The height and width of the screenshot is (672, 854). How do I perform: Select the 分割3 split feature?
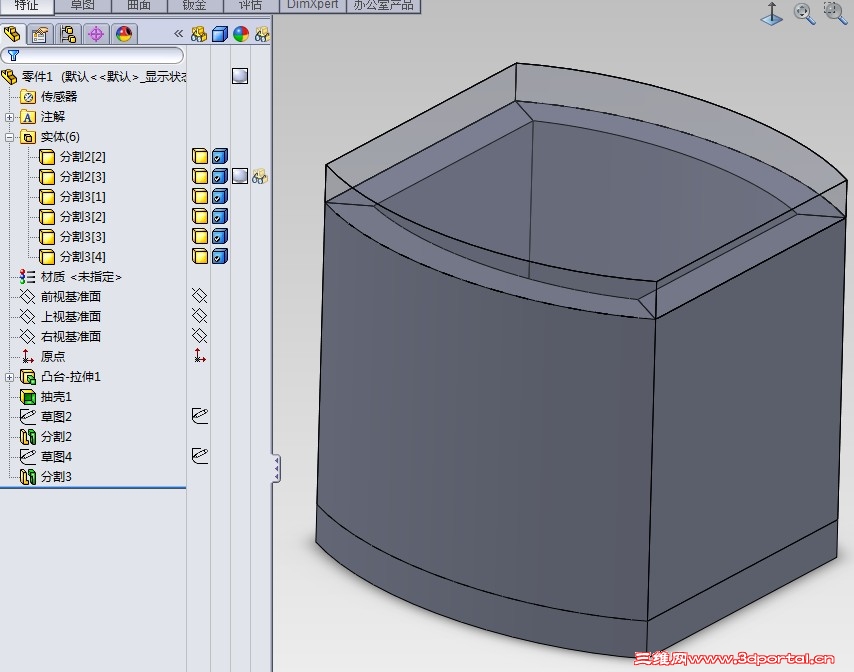(46, 477)
